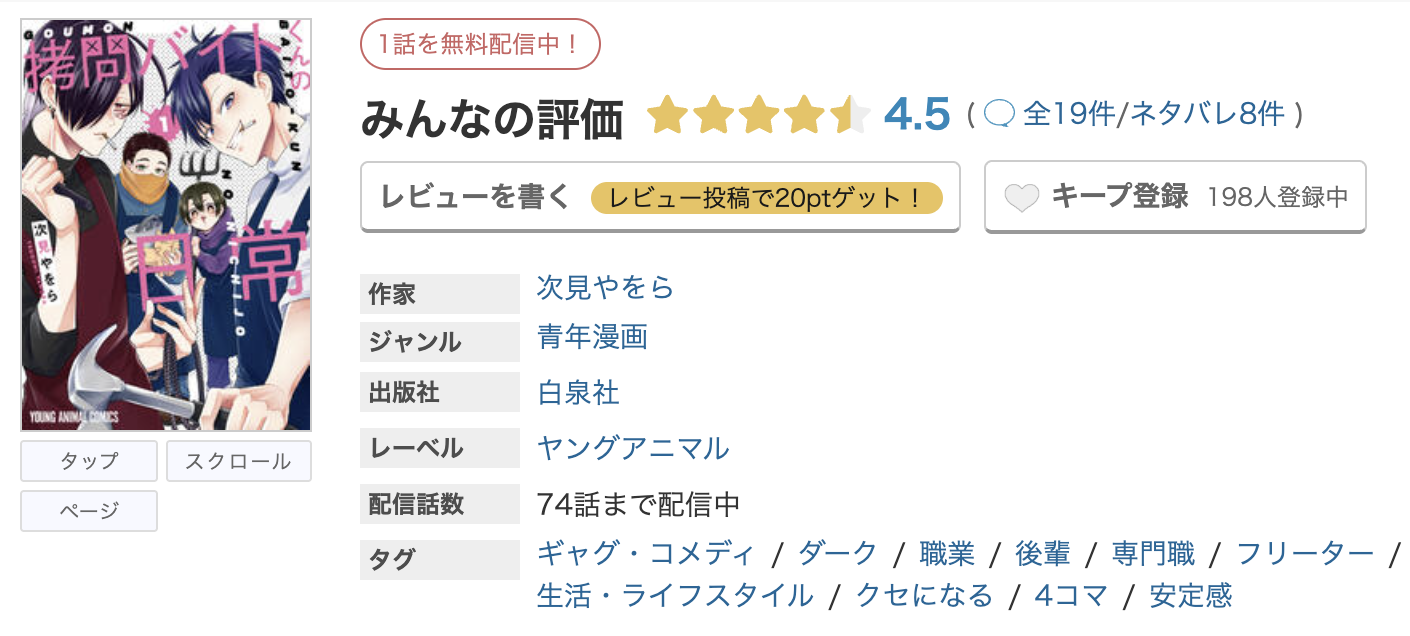Click the speech bubble comment icon
The image size is (1410, 636).
click(x=1001, y=114)
